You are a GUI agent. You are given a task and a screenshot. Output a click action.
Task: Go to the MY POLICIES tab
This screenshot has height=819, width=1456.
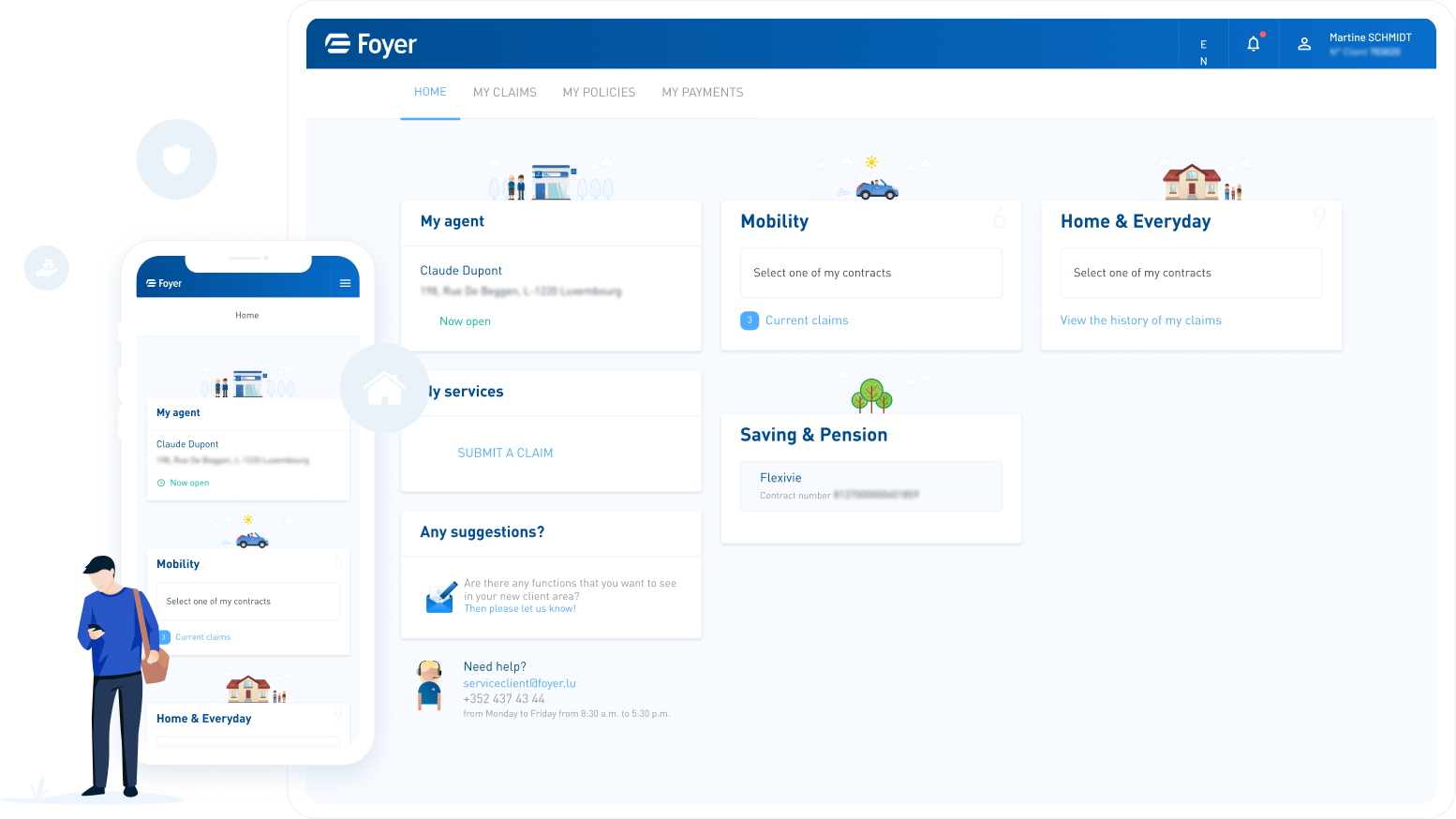[x=599, y=93]
